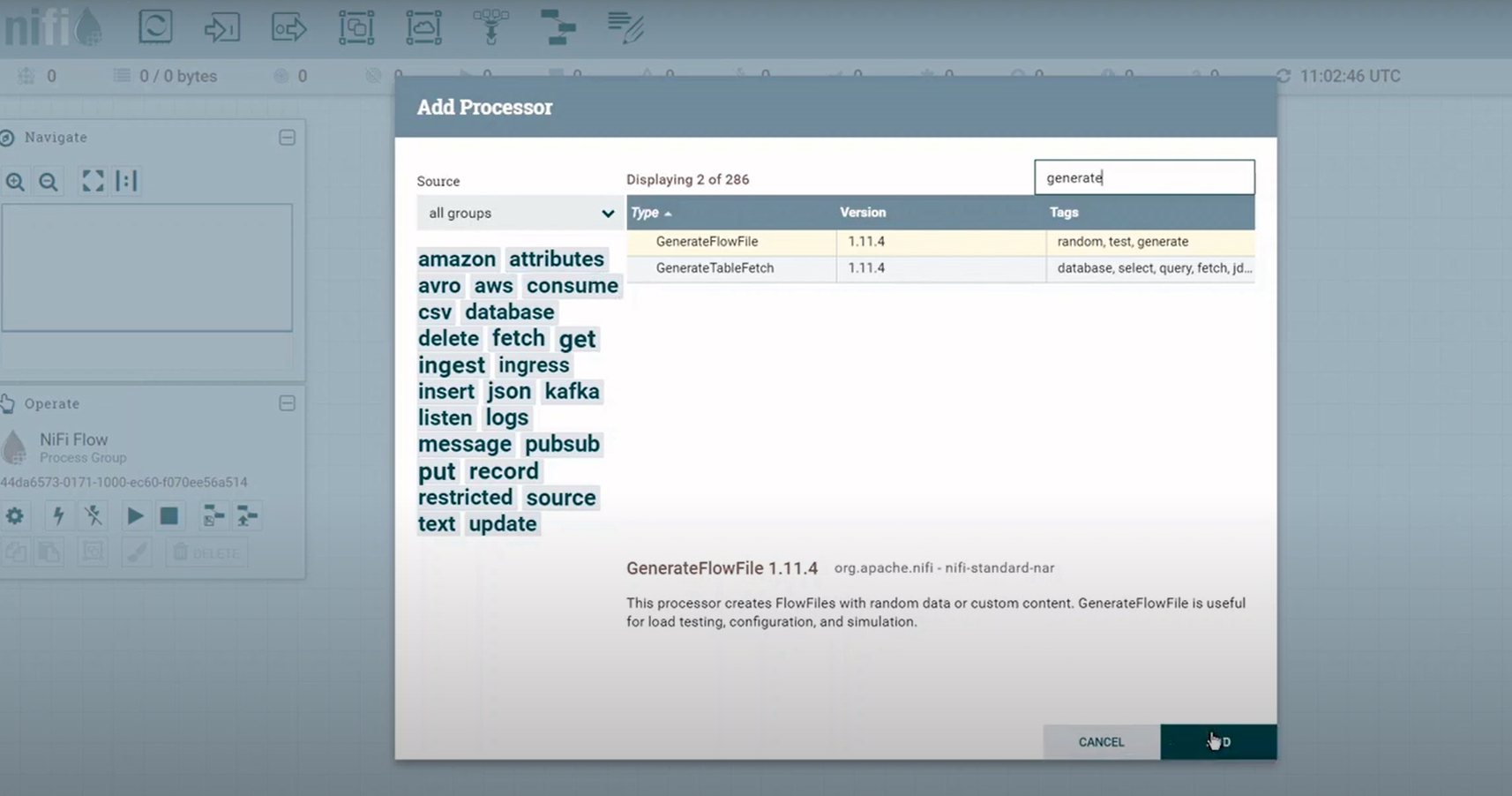Filter by the update tag

coord(503,524)
